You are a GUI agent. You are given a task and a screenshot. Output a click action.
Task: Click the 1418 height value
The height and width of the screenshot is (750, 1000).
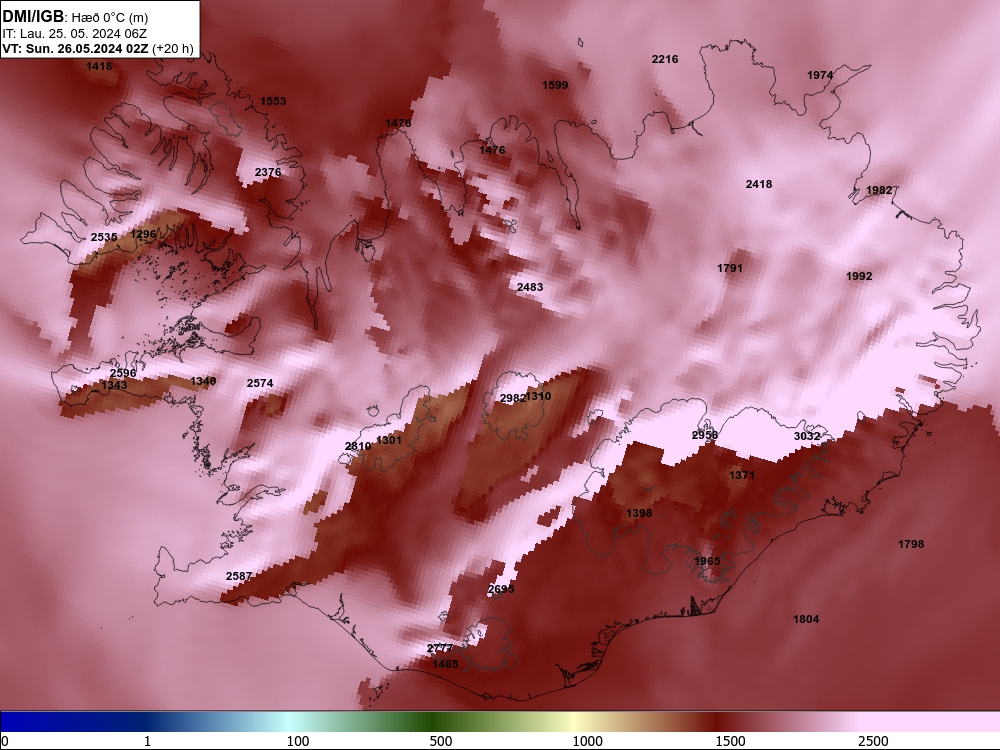tap(99, 66)
